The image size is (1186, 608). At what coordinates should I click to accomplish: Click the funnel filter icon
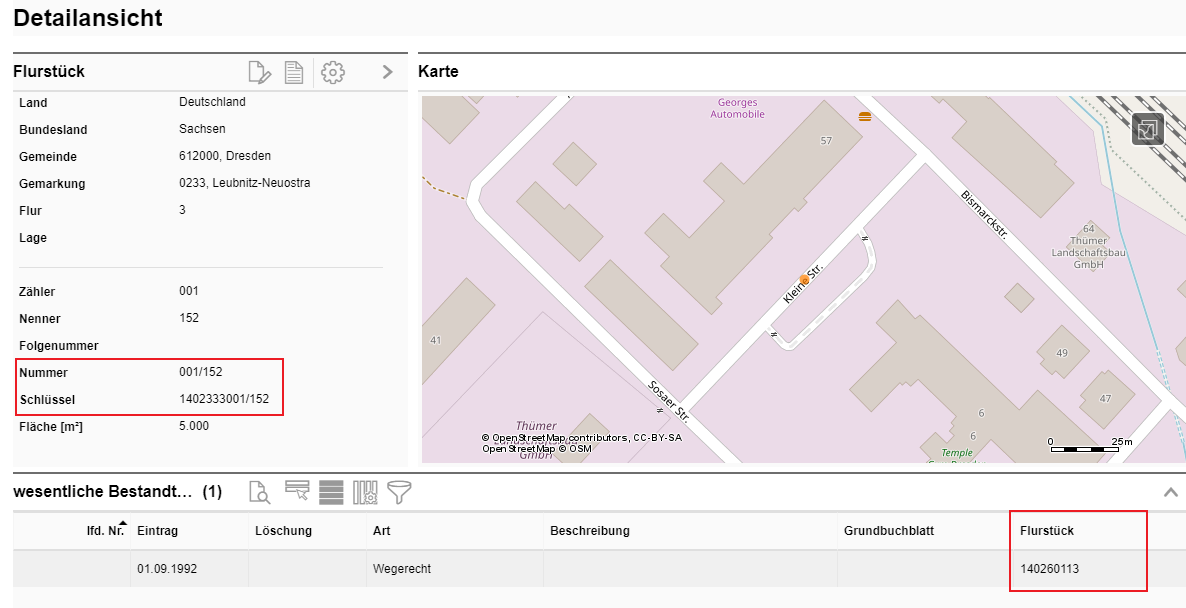399,492
